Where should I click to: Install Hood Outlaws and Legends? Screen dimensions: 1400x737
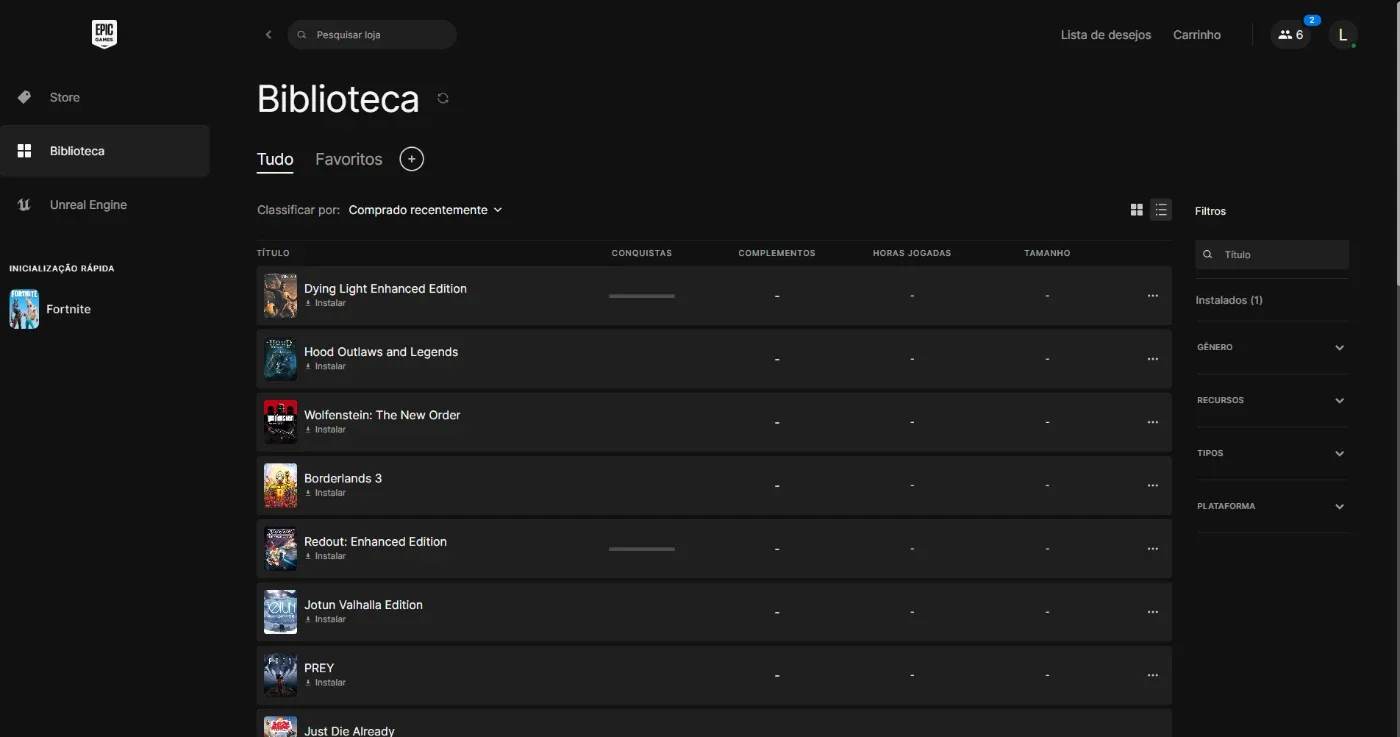(x=325, y=366)
